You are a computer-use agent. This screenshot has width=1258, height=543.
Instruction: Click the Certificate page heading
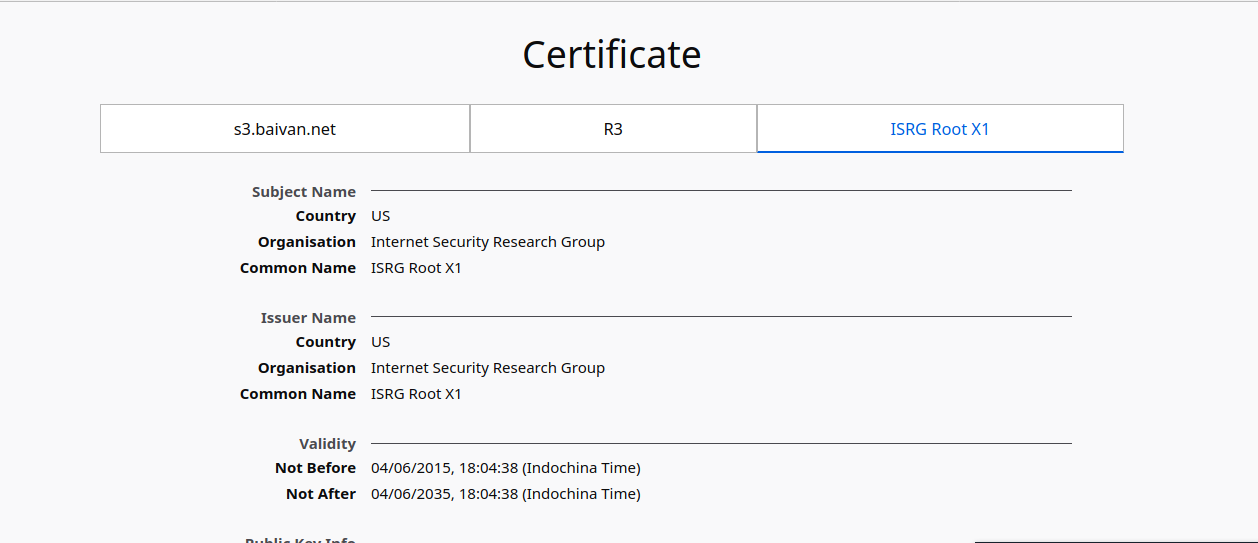(x=612, y=54)
